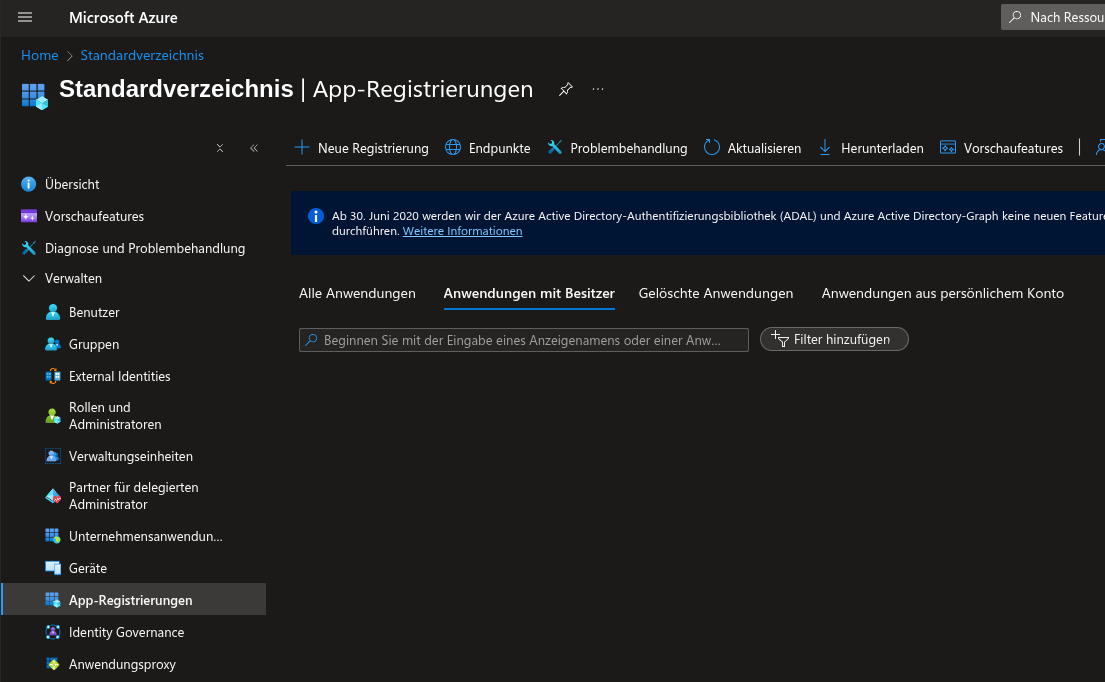Click the Diagnose und Problembehandlung icon

(x=29, y=248)
